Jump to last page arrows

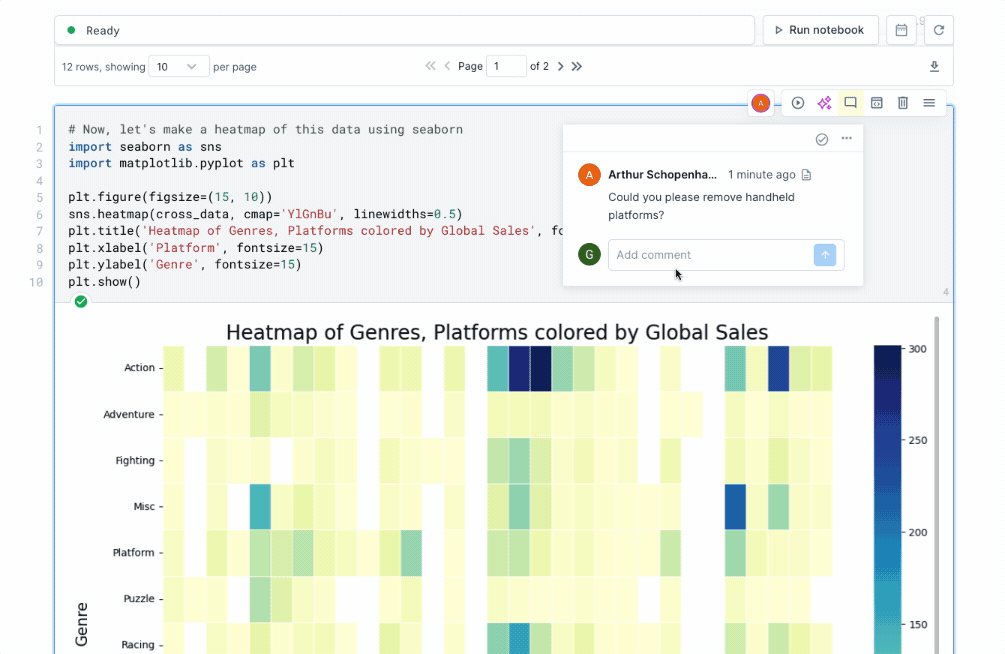coord(577,66)
